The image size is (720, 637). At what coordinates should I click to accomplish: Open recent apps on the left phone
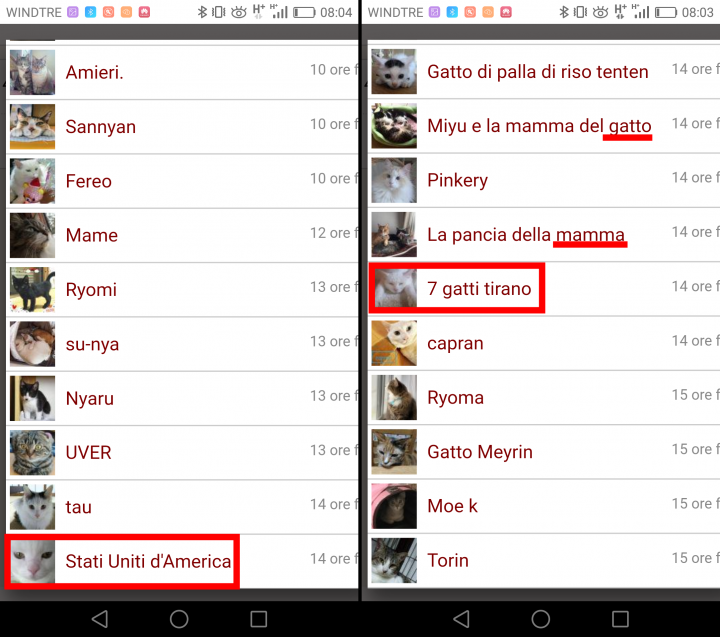tap(258, 619)
